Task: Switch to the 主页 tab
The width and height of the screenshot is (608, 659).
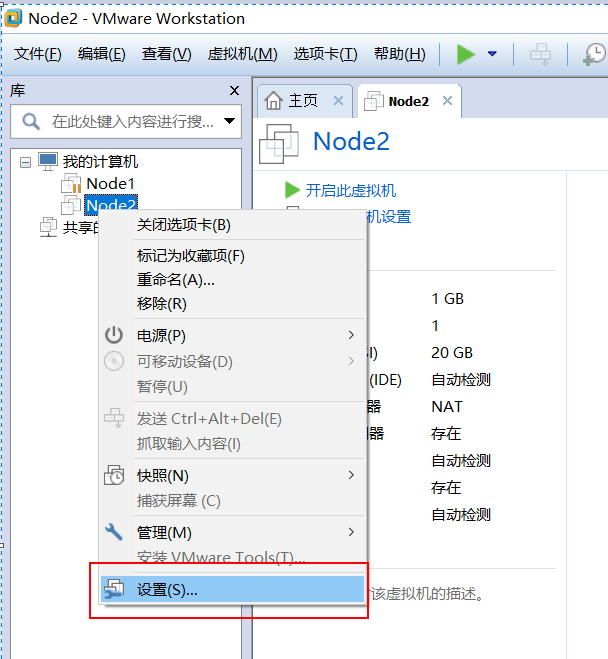Action: 302,101
